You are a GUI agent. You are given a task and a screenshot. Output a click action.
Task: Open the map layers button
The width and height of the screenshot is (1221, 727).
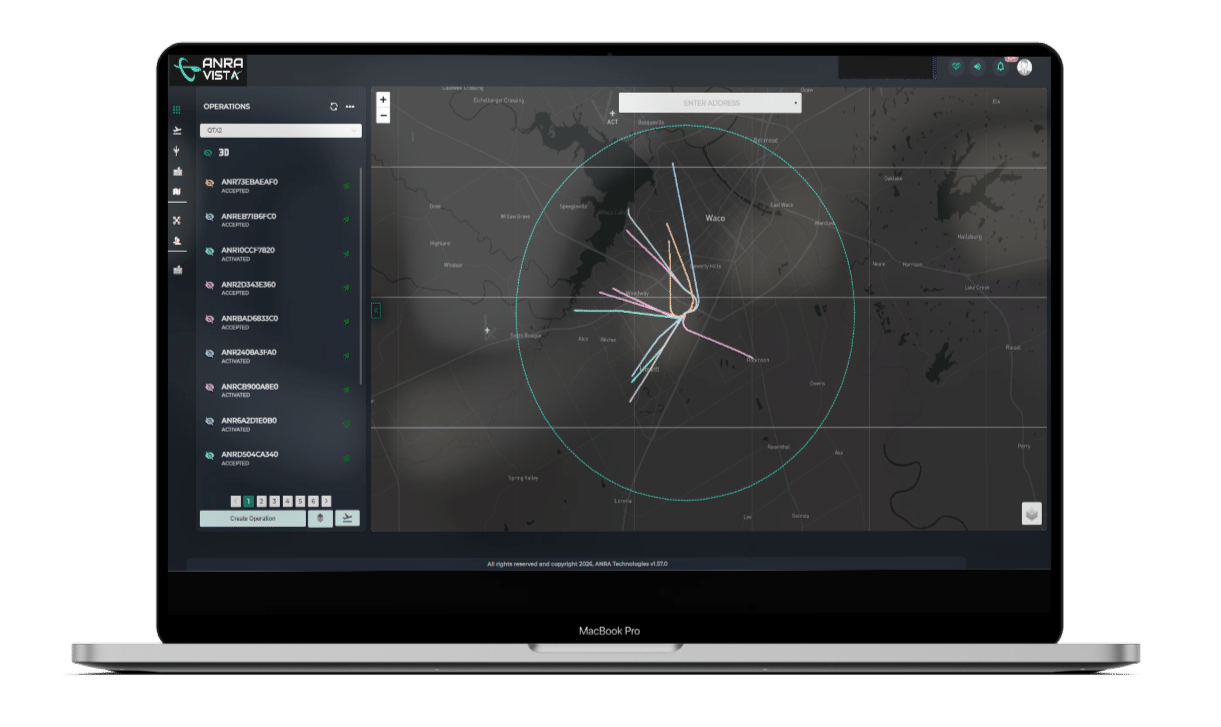(x=1032, y=513)
